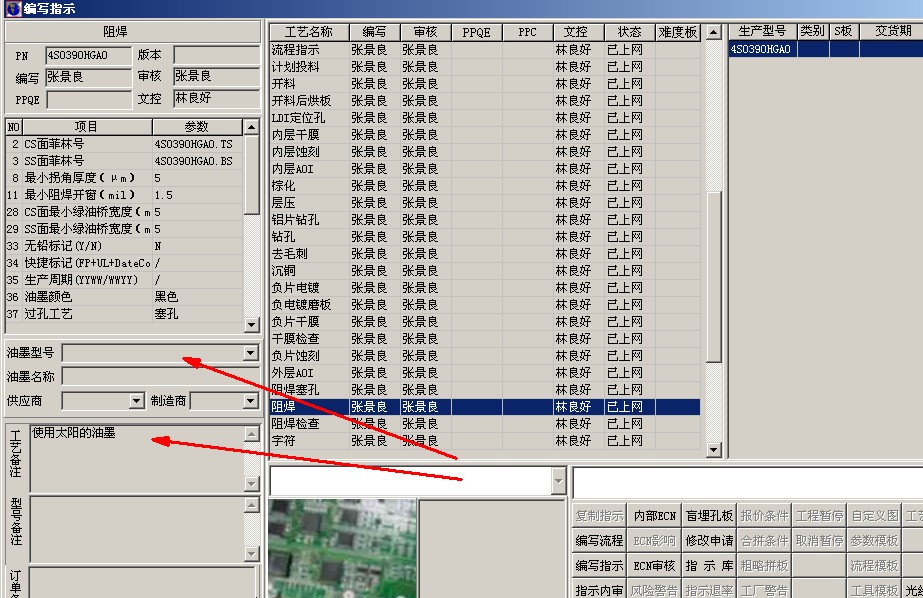The image size is (923, 598).
Task: Select the 外层AOI process row
Action: pos(485,373)
